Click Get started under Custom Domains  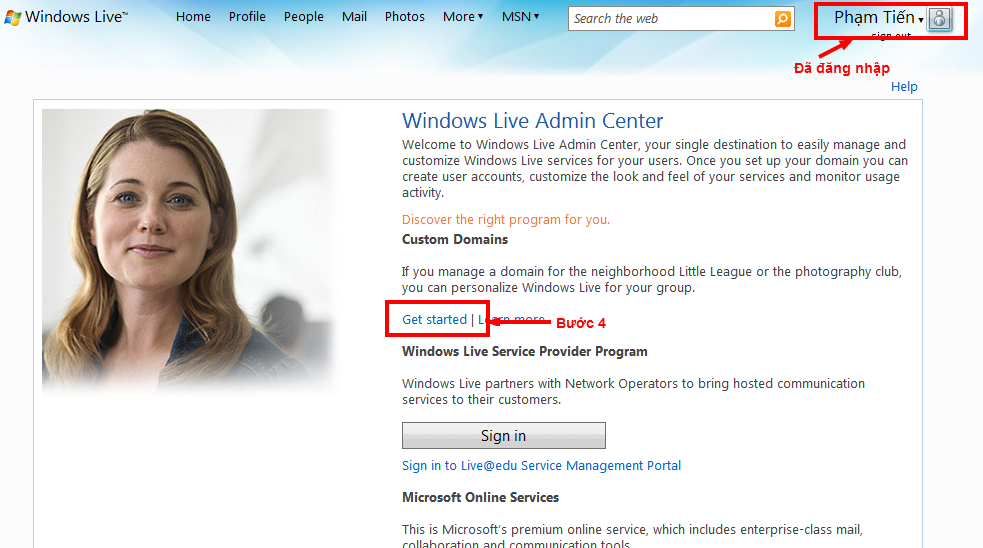coord(434,320)
